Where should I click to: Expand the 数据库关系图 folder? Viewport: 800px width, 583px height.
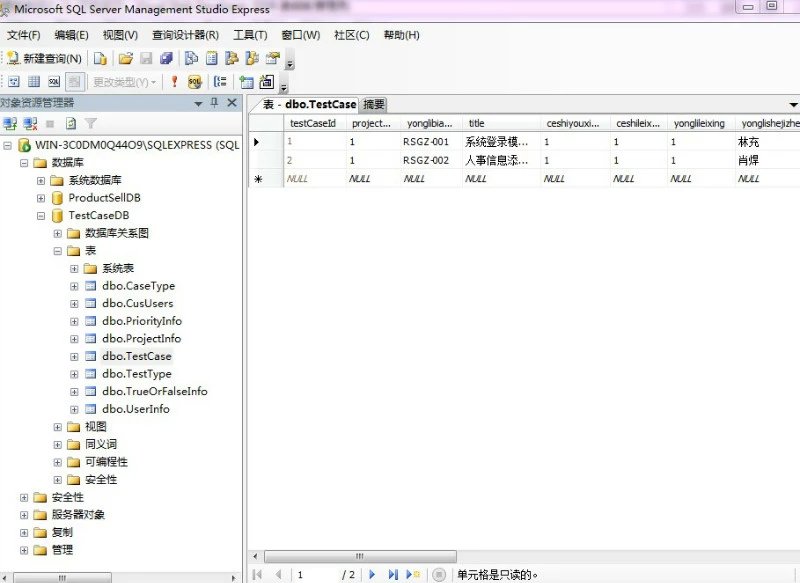(x=58, y=234)
